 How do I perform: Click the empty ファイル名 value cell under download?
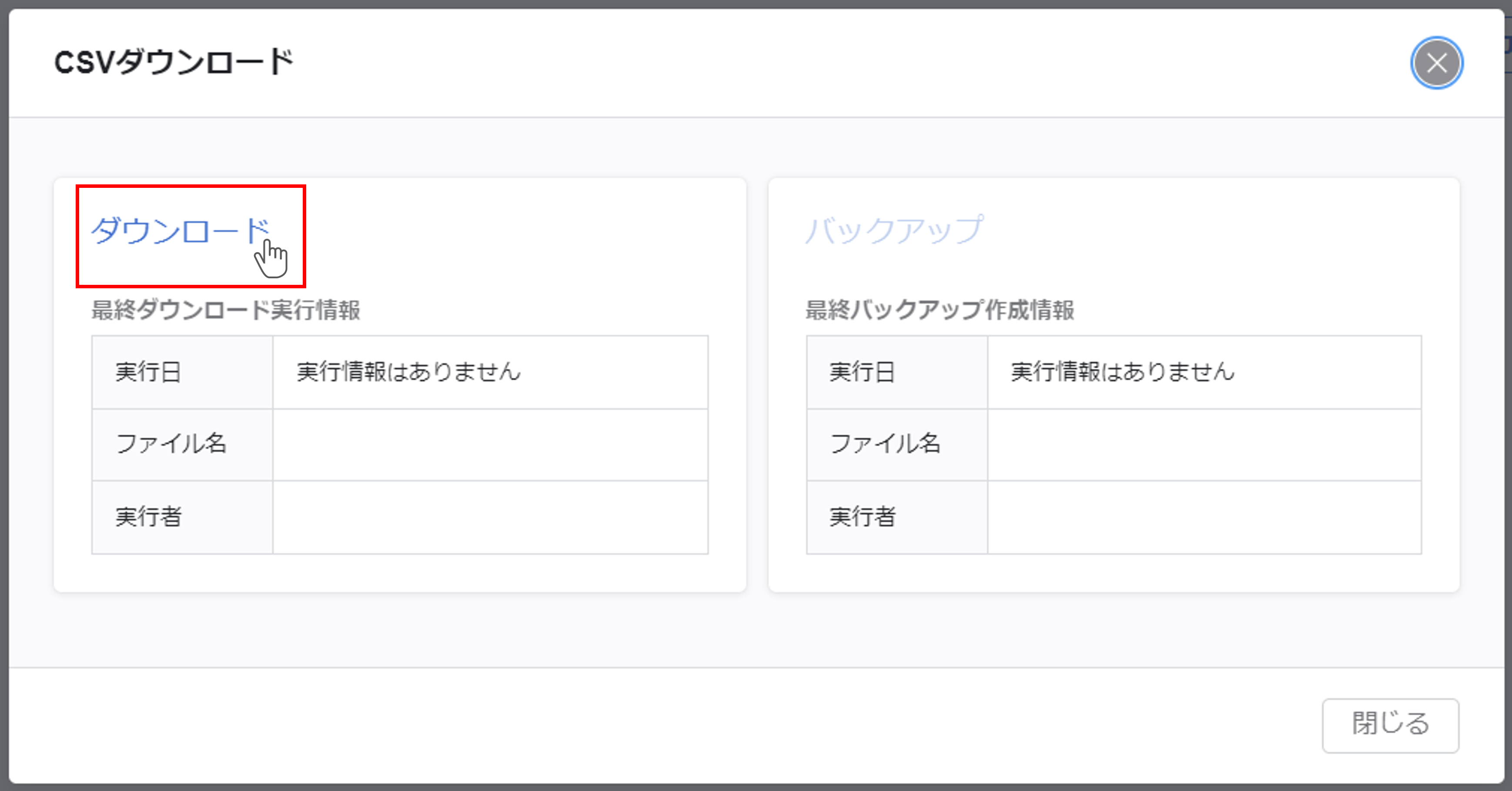(x=490, y=445)
